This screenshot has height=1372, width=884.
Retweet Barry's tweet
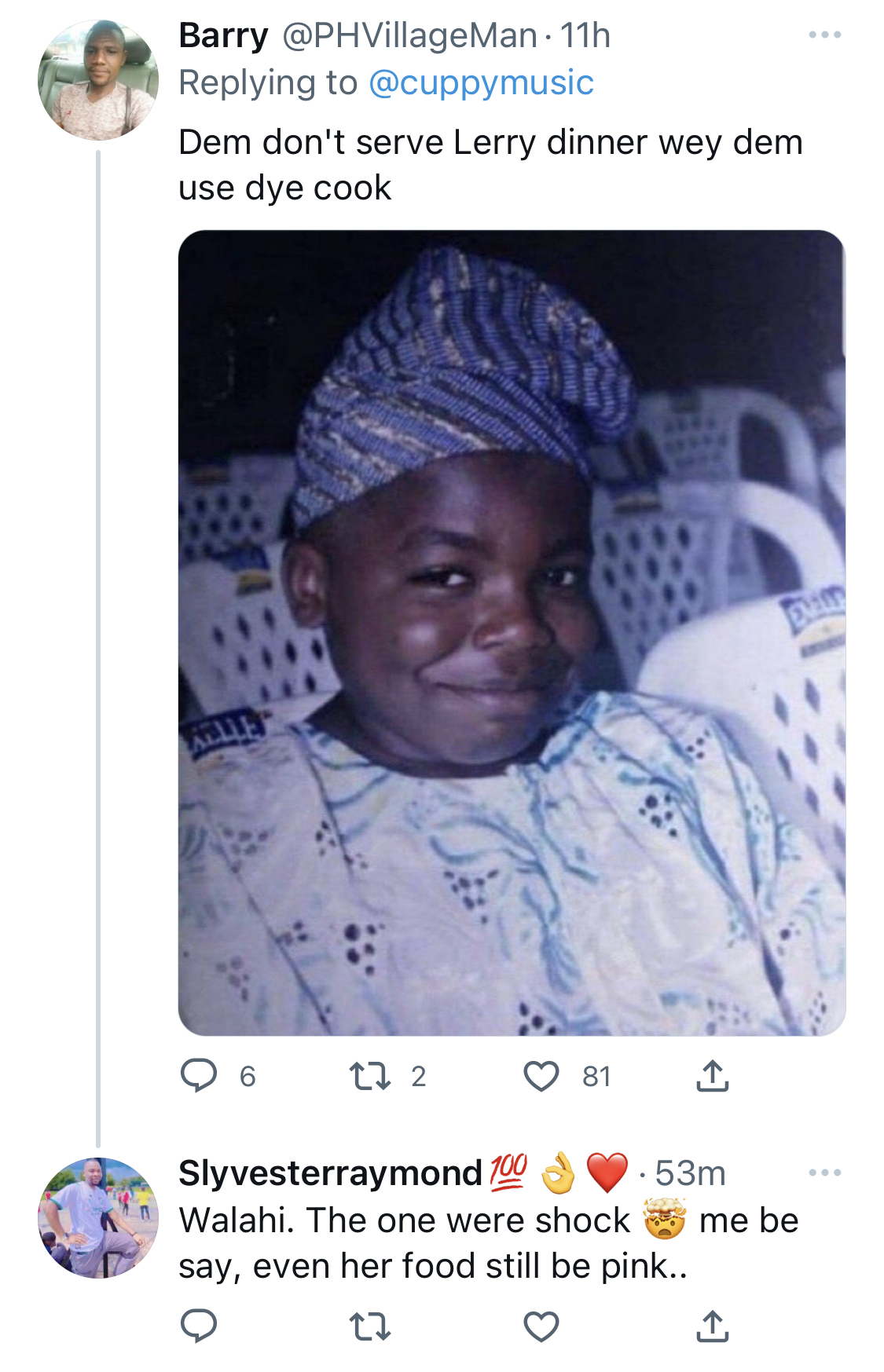coord(370,1076)
